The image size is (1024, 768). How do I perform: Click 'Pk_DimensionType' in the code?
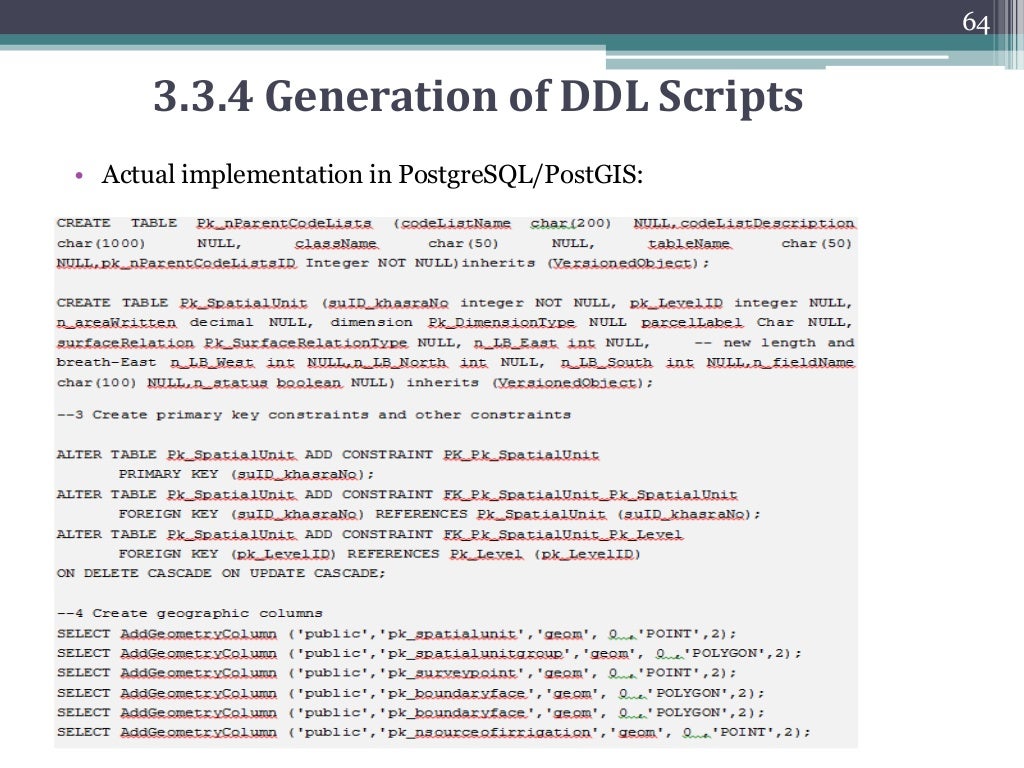502,323
